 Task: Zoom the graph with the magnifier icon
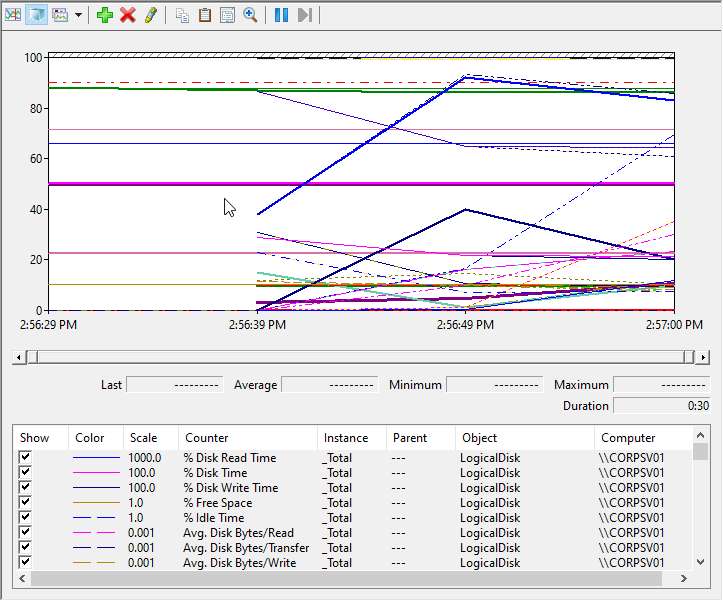[x=250, y=15]
